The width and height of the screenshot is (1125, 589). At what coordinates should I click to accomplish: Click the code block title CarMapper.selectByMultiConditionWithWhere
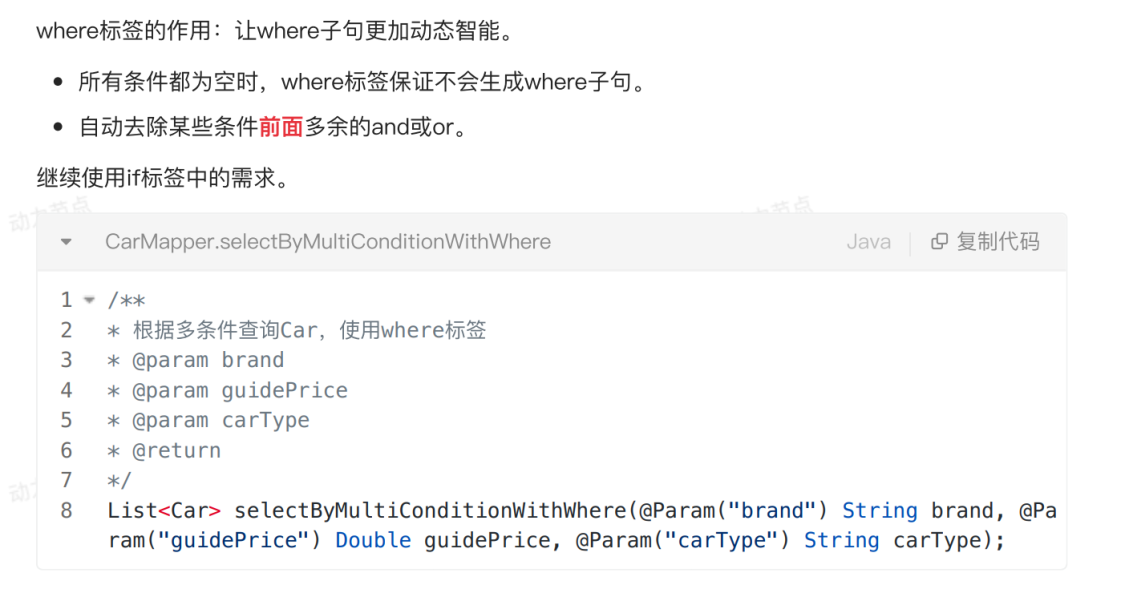click(328, 242)
